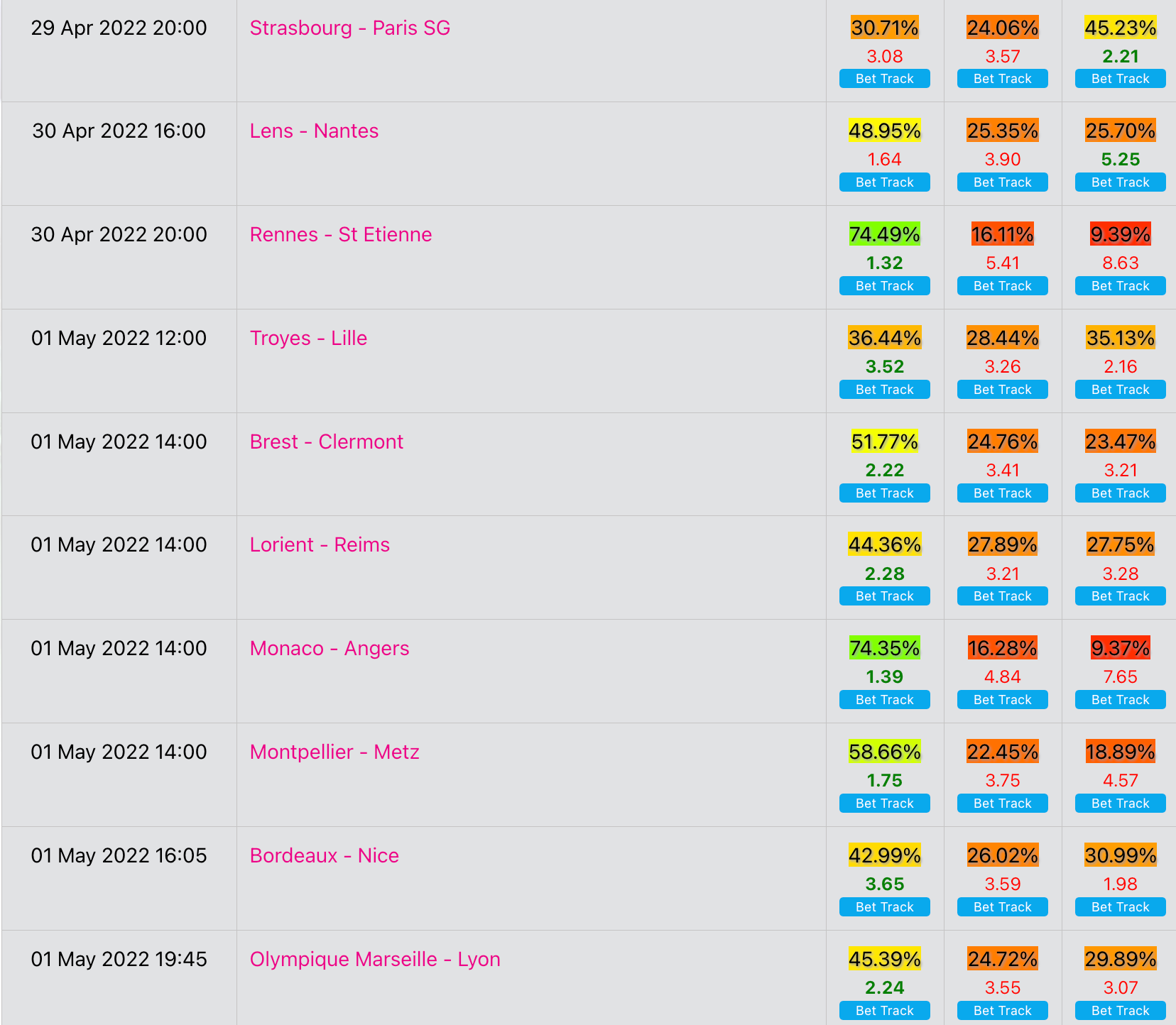Click Bet Track under Brest home odds 2.22
The image size is (1176, 1025).
(x=885, y=493)
